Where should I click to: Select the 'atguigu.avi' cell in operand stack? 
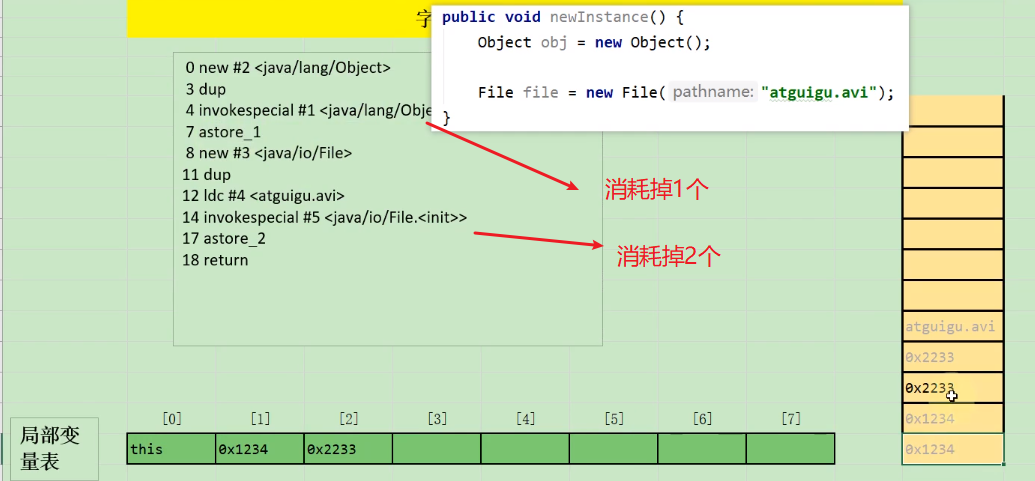click(x=952, y=326)
